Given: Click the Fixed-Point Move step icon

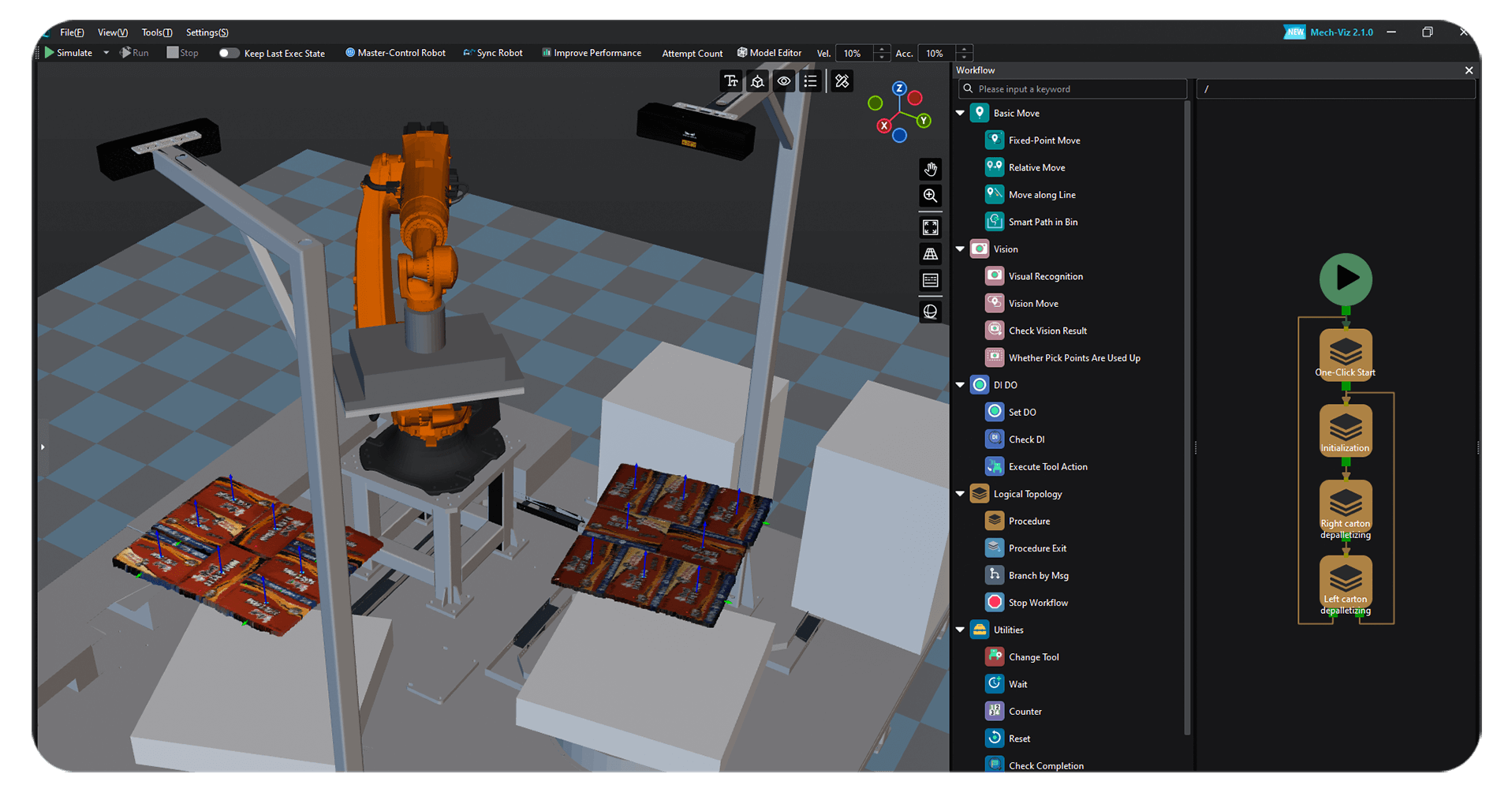Looking at the screenshot, I should pyautogui.click(x=995, y=140).
